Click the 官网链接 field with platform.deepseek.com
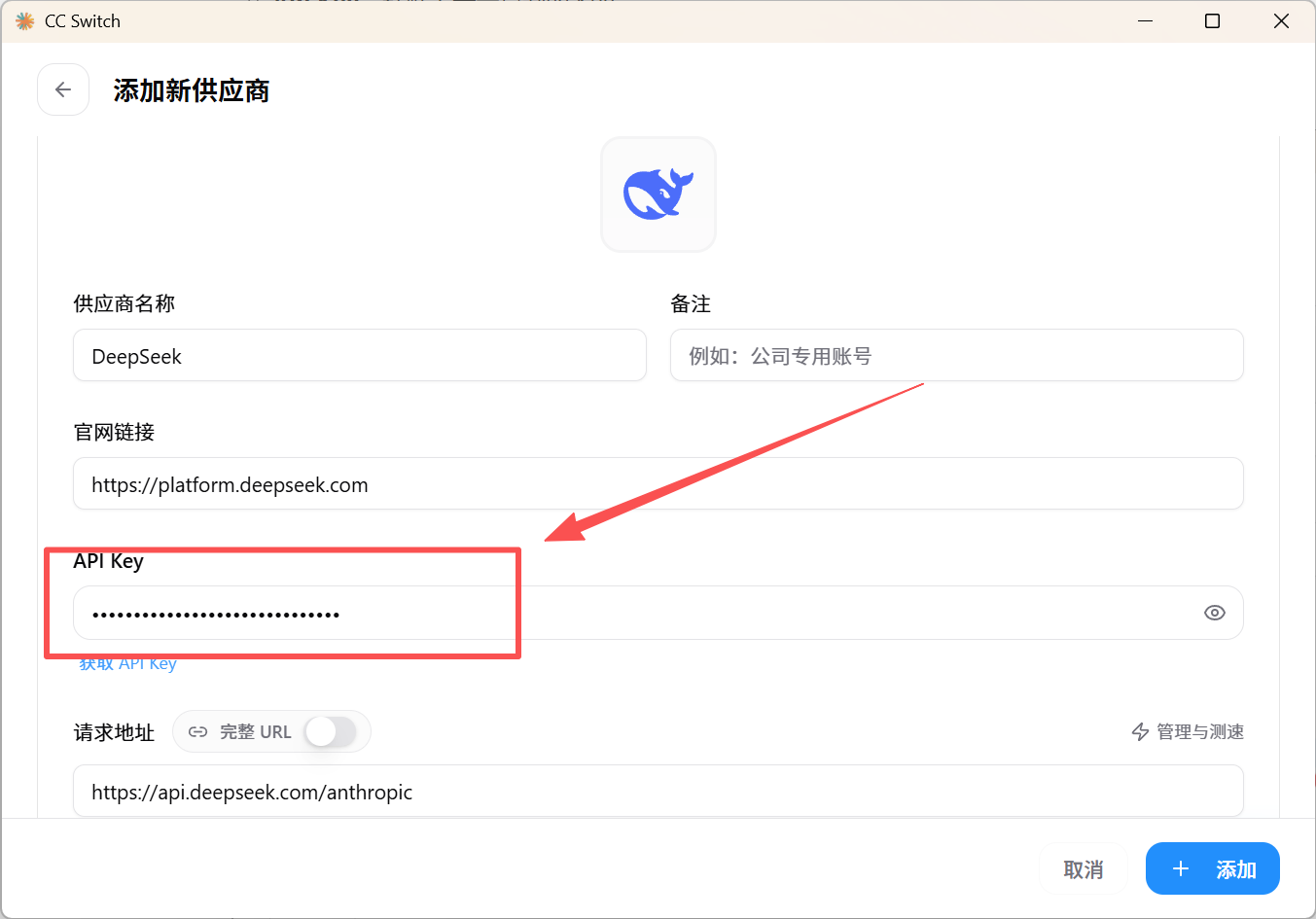This screenshot has height=919, width=1316. (658, 483)
